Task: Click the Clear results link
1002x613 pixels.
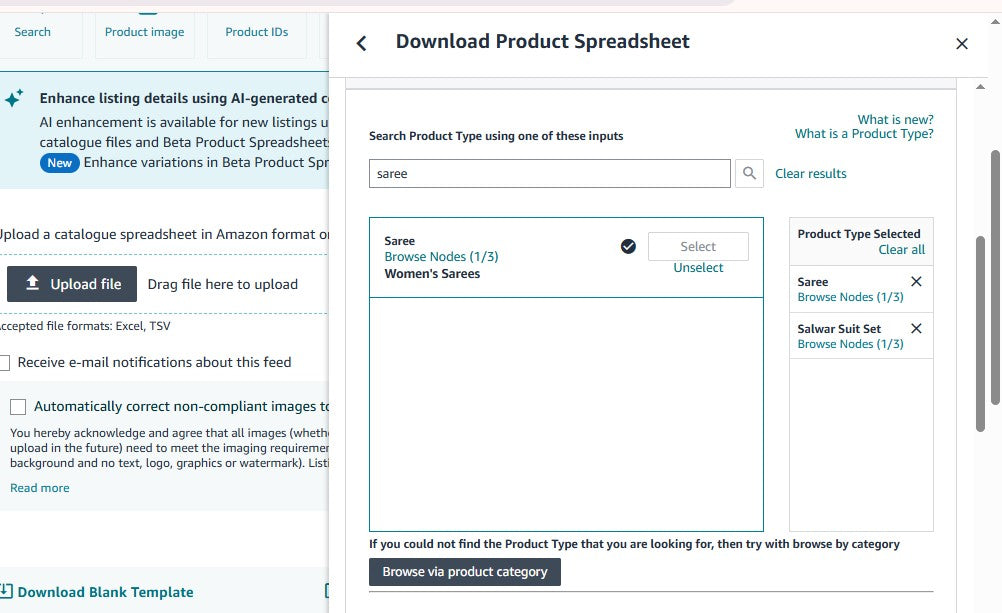Action: 810,174
